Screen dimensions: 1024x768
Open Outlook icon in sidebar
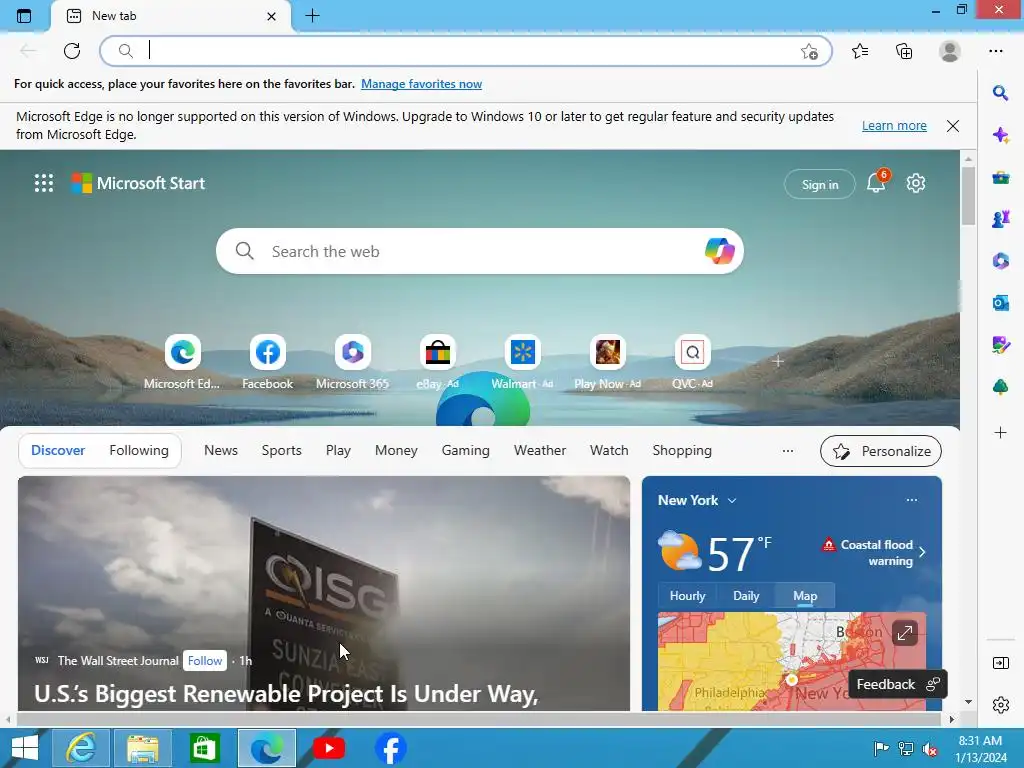1000,303
